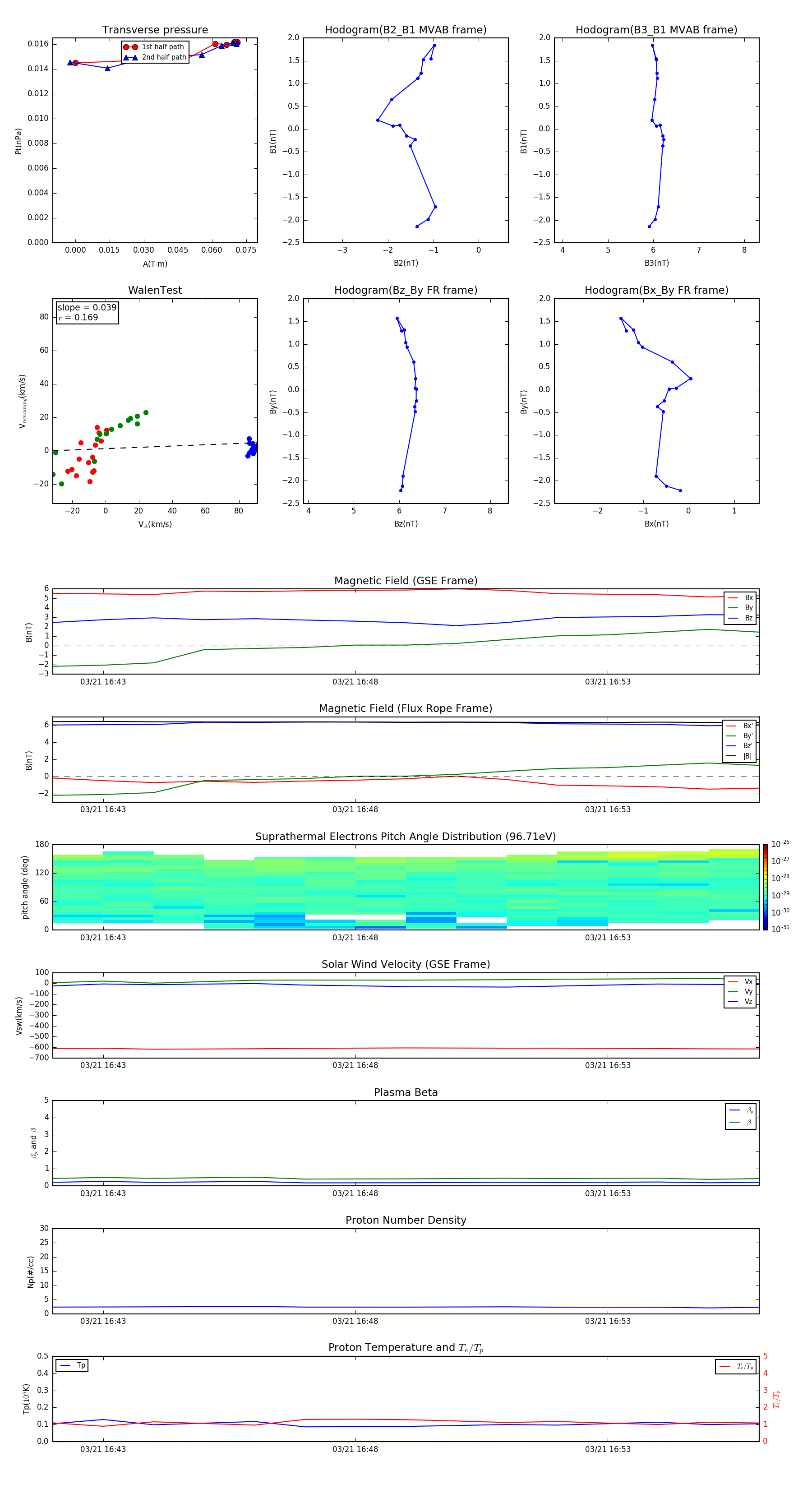
Task: Click the 'Np(#/cc)' axis label
Action: pyautogui.click(x=31, y=1271)
